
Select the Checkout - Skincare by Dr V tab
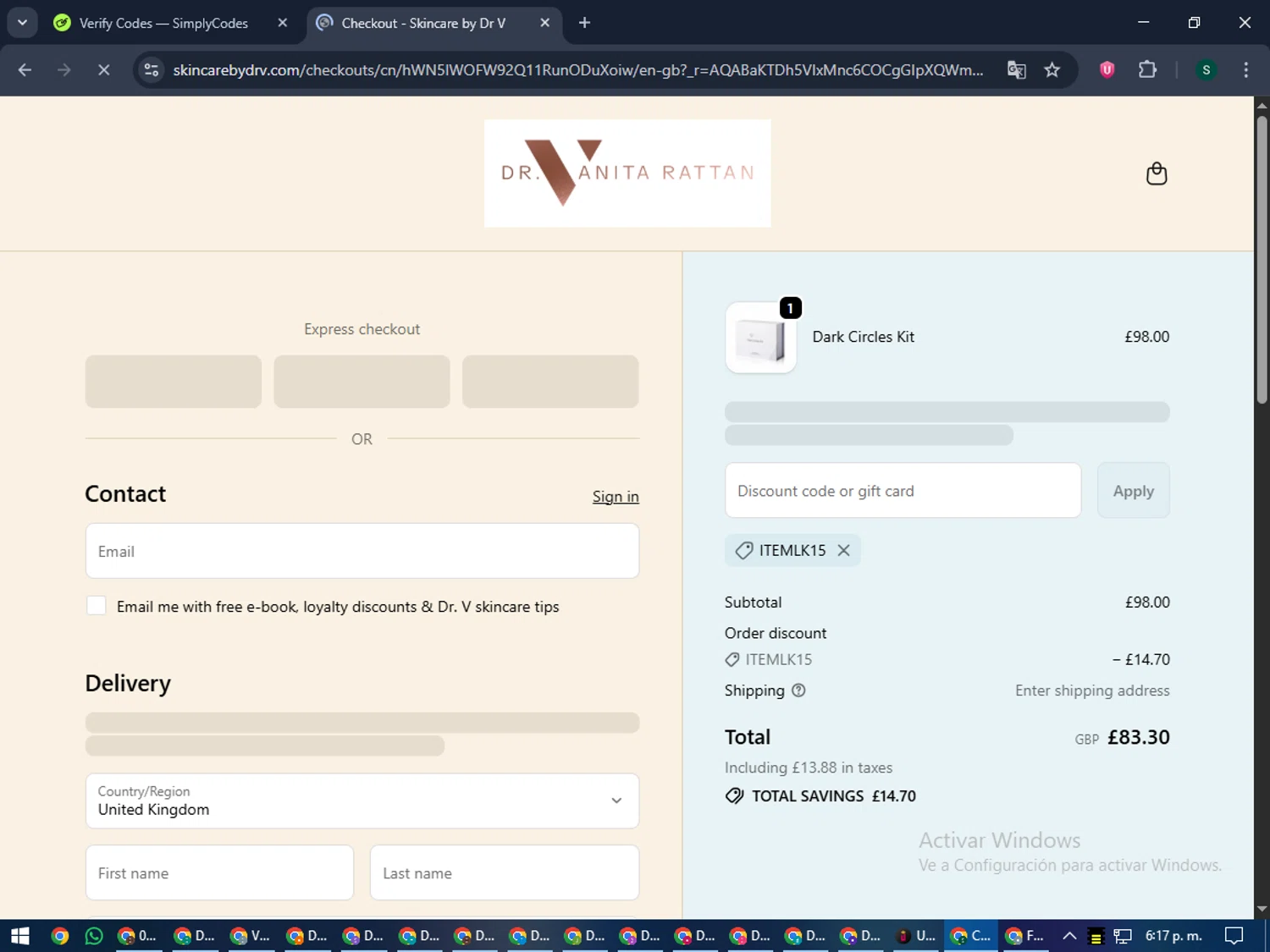click(423, 23)
